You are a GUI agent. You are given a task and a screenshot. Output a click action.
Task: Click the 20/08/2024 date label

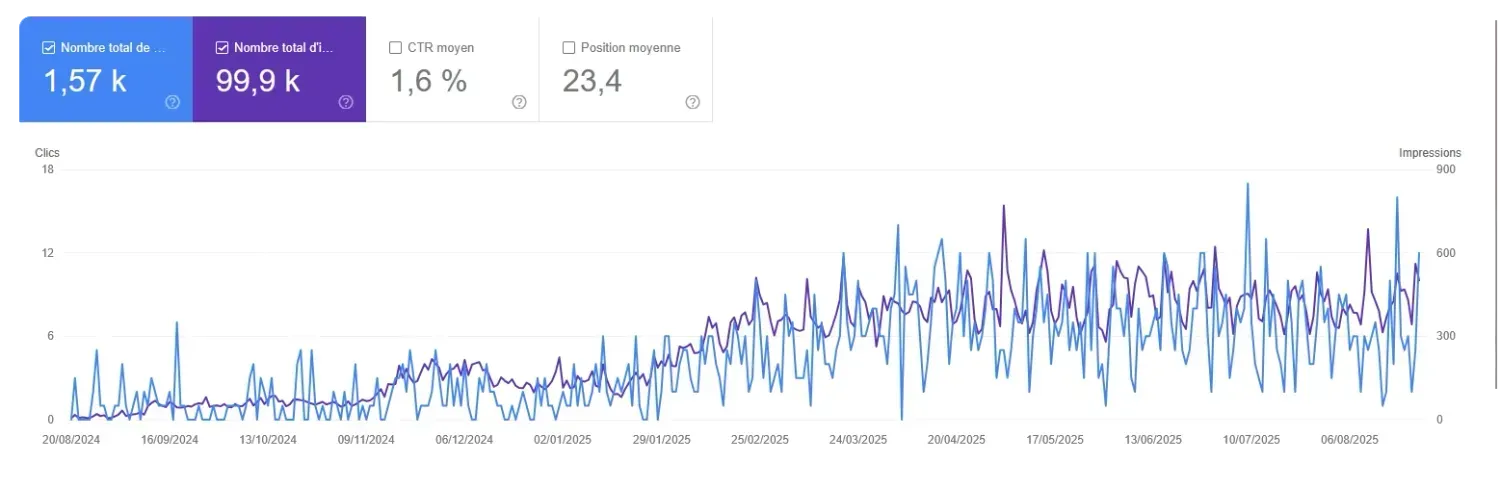71,439
